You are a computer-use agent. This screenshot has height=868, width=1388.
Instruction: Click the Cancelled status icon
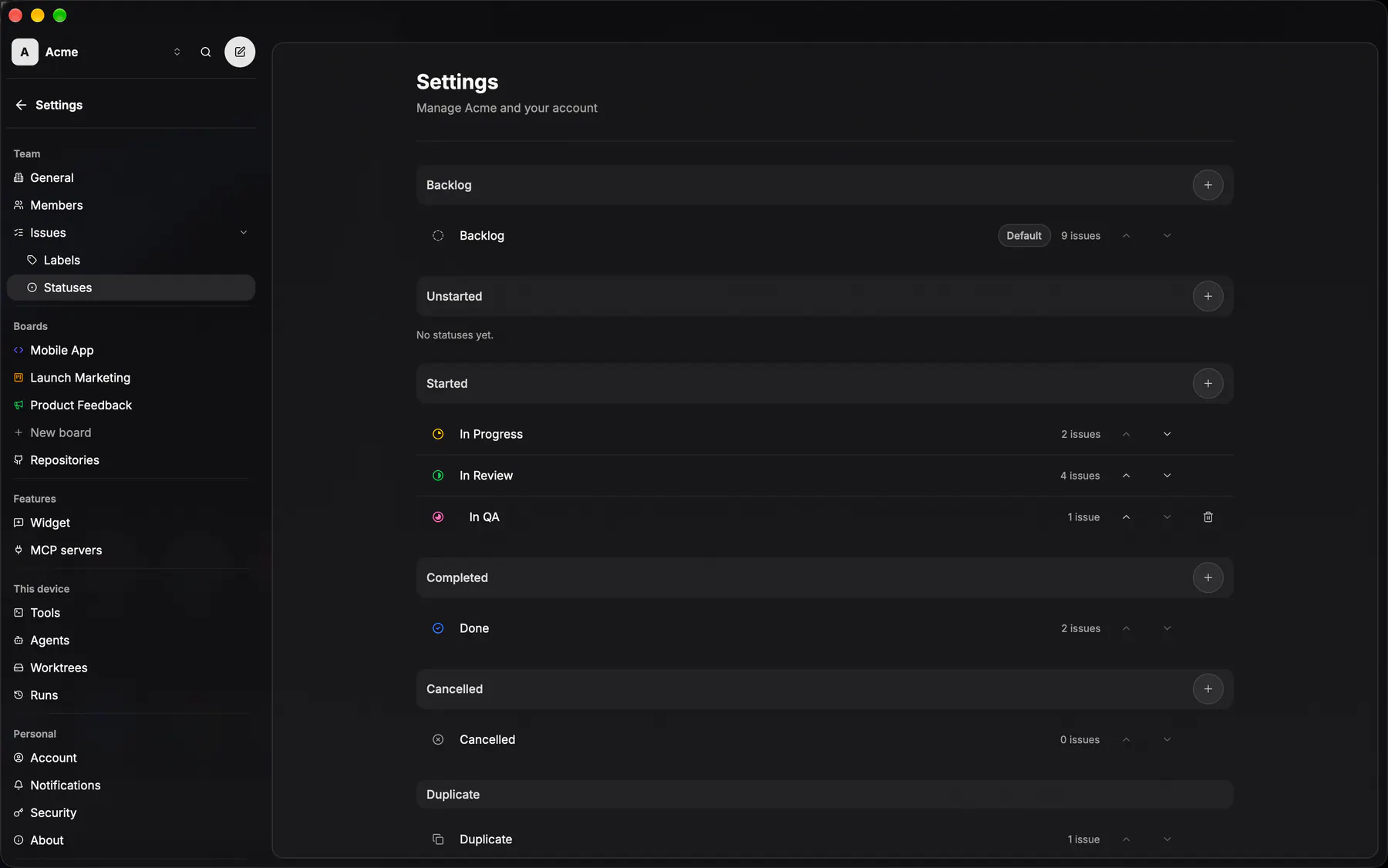click(438, 739)
